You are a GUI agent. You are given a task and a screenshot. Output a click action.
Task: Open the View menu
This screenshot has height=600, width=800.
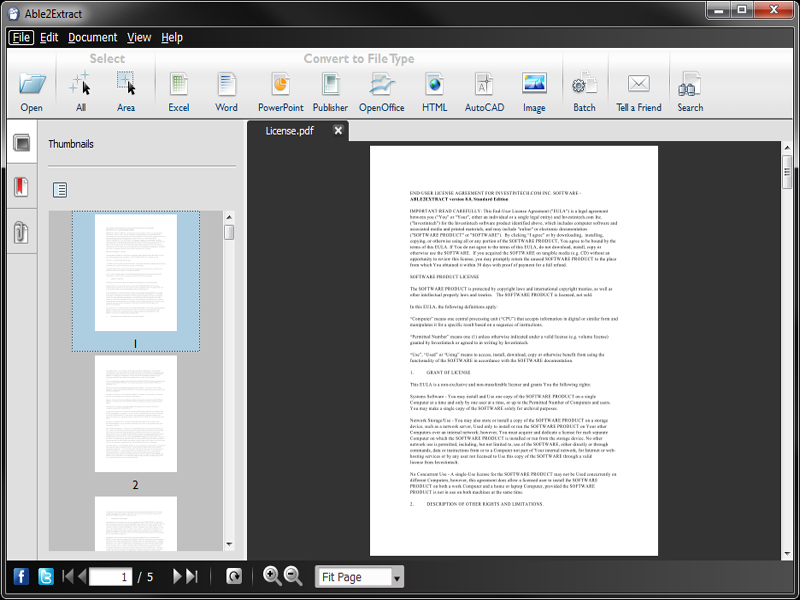click(x=139, y=37)
